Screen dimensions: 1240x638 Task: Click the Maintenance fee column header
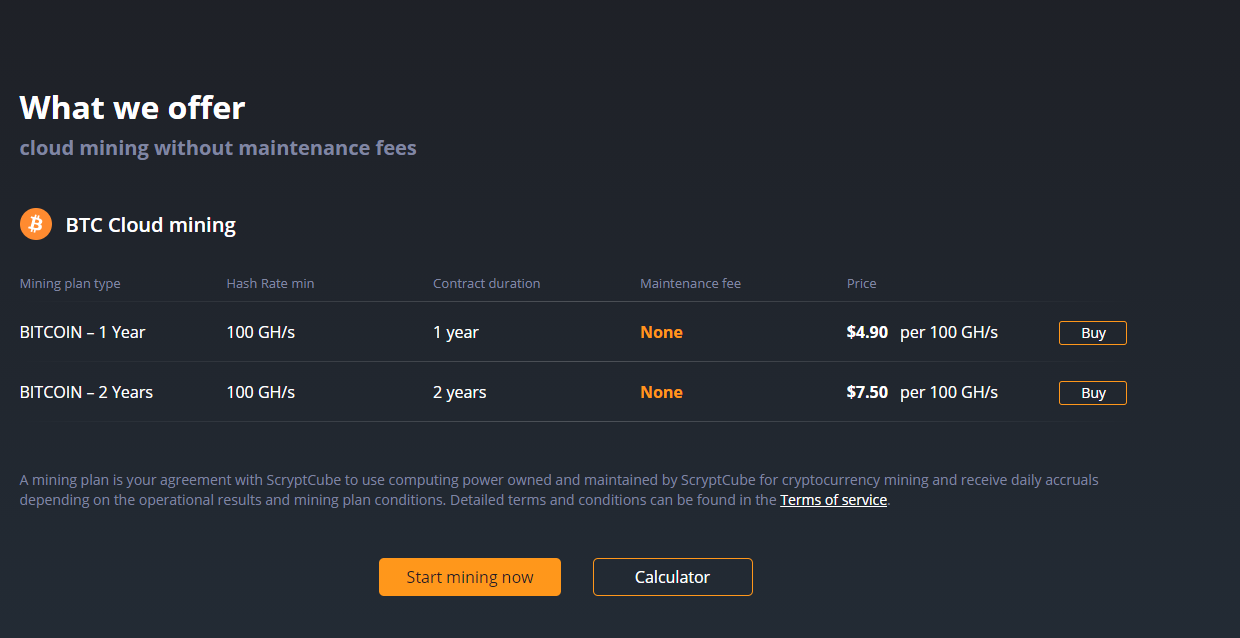690,283
